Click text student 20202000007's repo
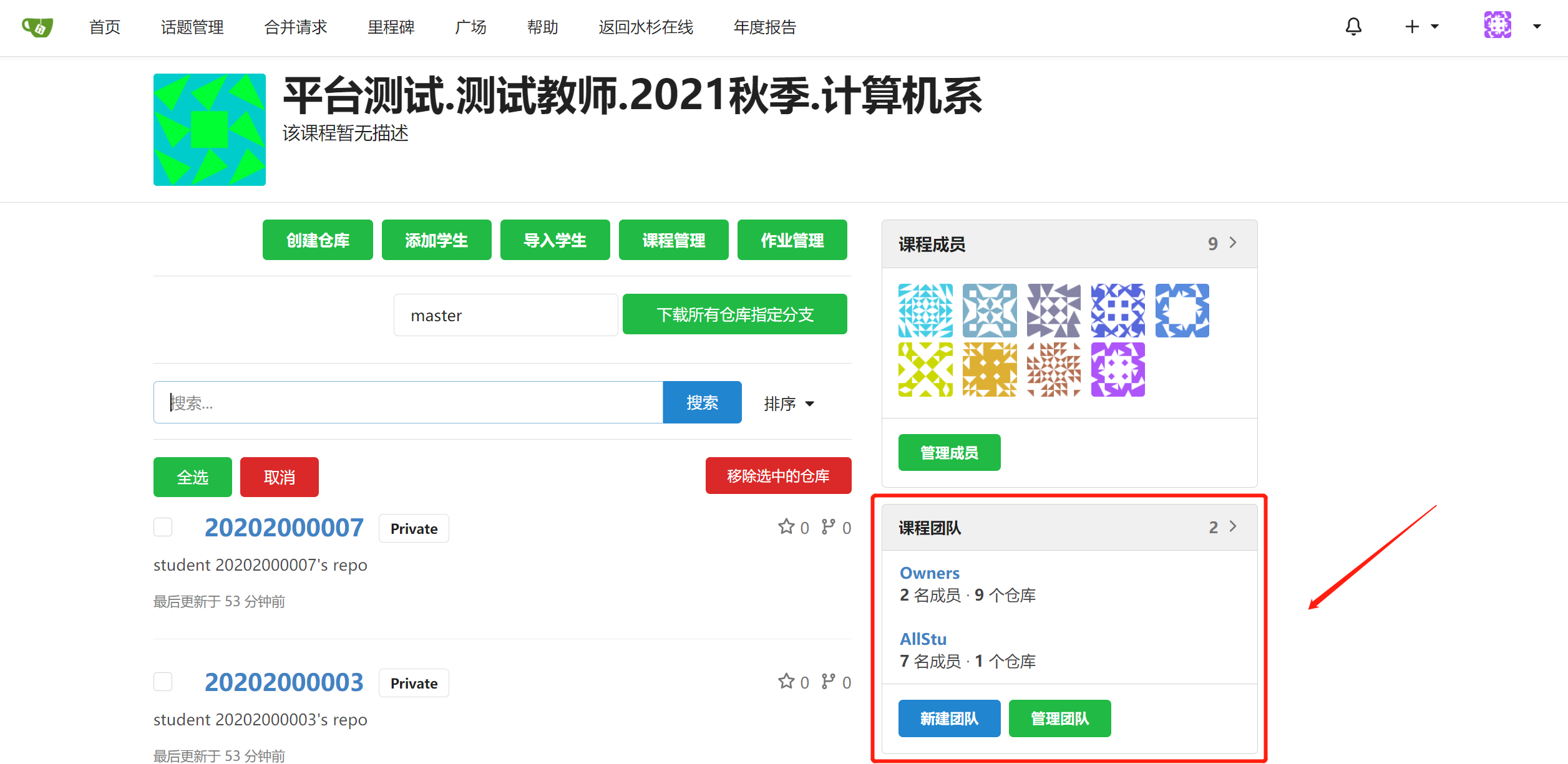The height and width of the screenshot is (764, 1568). point(260,565)
